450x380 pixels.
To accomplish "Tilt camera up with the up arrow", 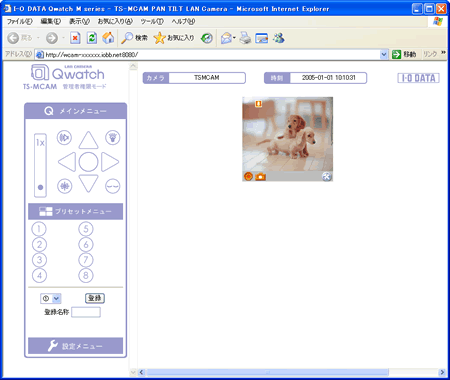I will (x=88, y=140).
